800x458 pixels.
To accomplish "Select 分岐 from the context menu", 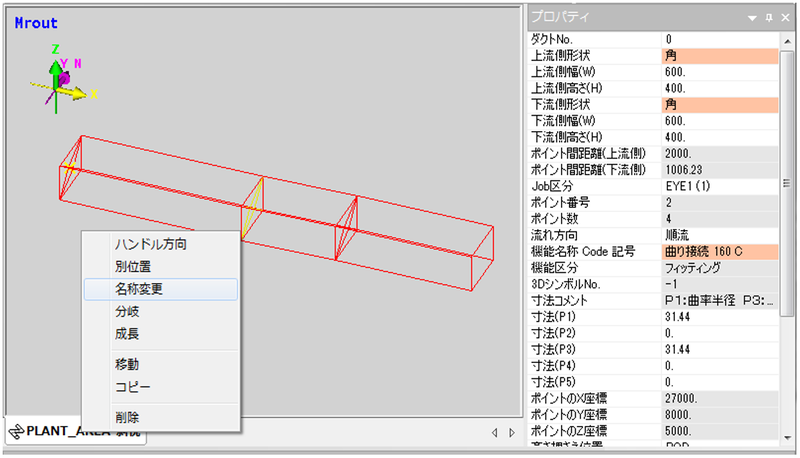I will 127,312.
